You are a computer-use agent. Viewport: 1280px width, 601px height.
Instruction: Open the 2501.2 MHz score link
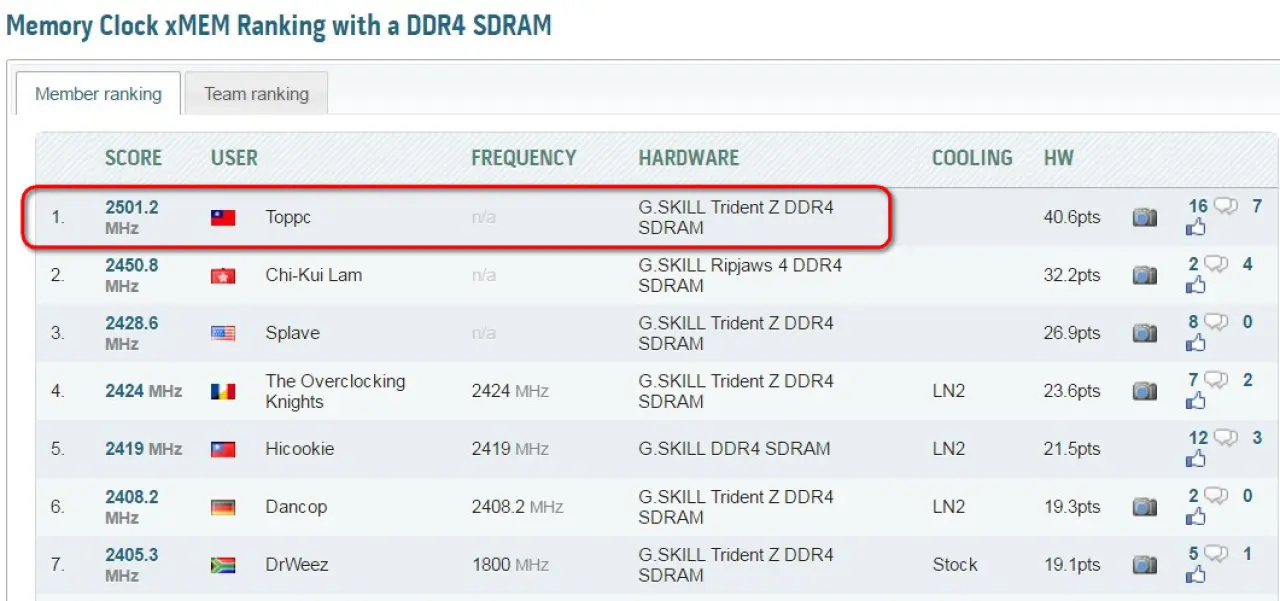pyautogui.click(x=132, y=208)
